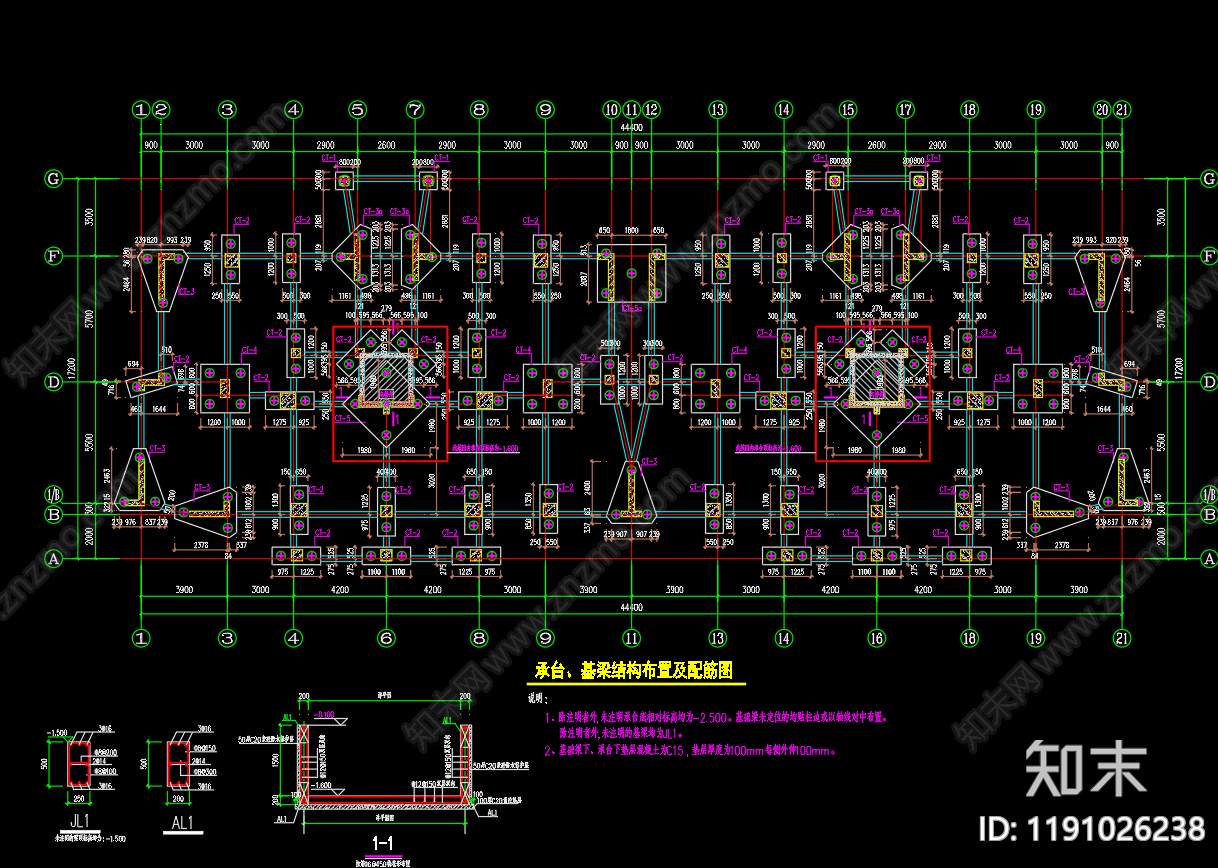Click the top 44400 overall dimension text
1218x868 pixels.
point(630,128)
